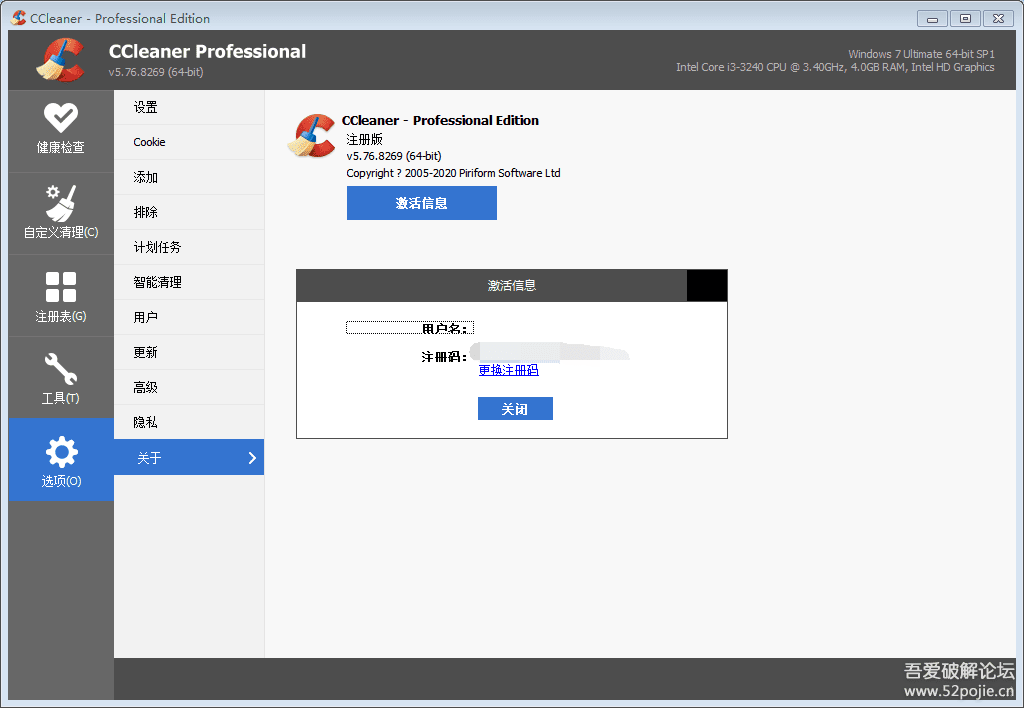Select the 关于 about page

click(189, 457)
